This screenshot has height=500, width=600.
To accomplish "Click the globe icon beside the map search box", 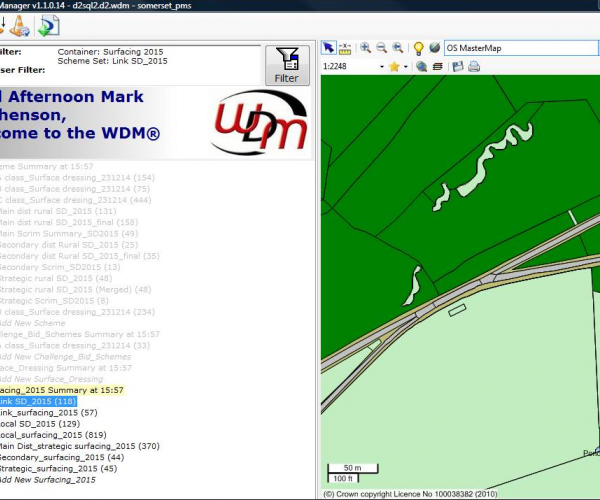I will pos(435,48).
